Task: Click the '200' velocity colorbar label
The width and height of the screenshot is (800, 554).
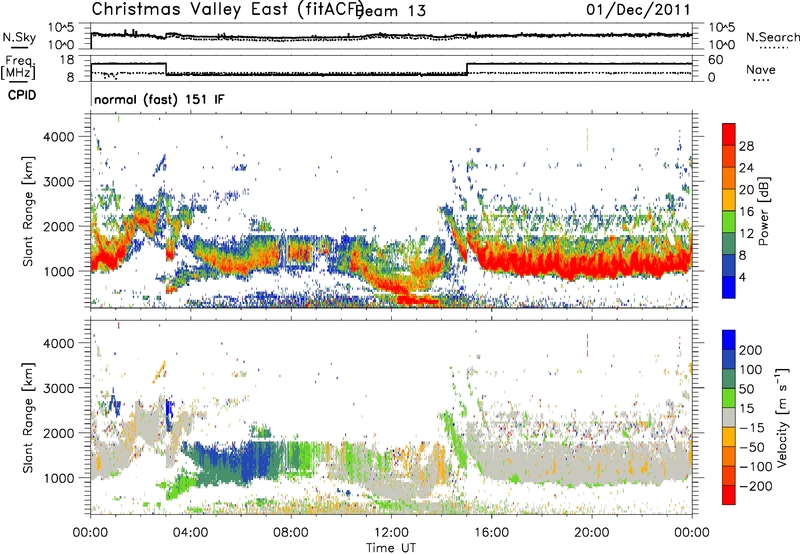Action: coord(751,350)
